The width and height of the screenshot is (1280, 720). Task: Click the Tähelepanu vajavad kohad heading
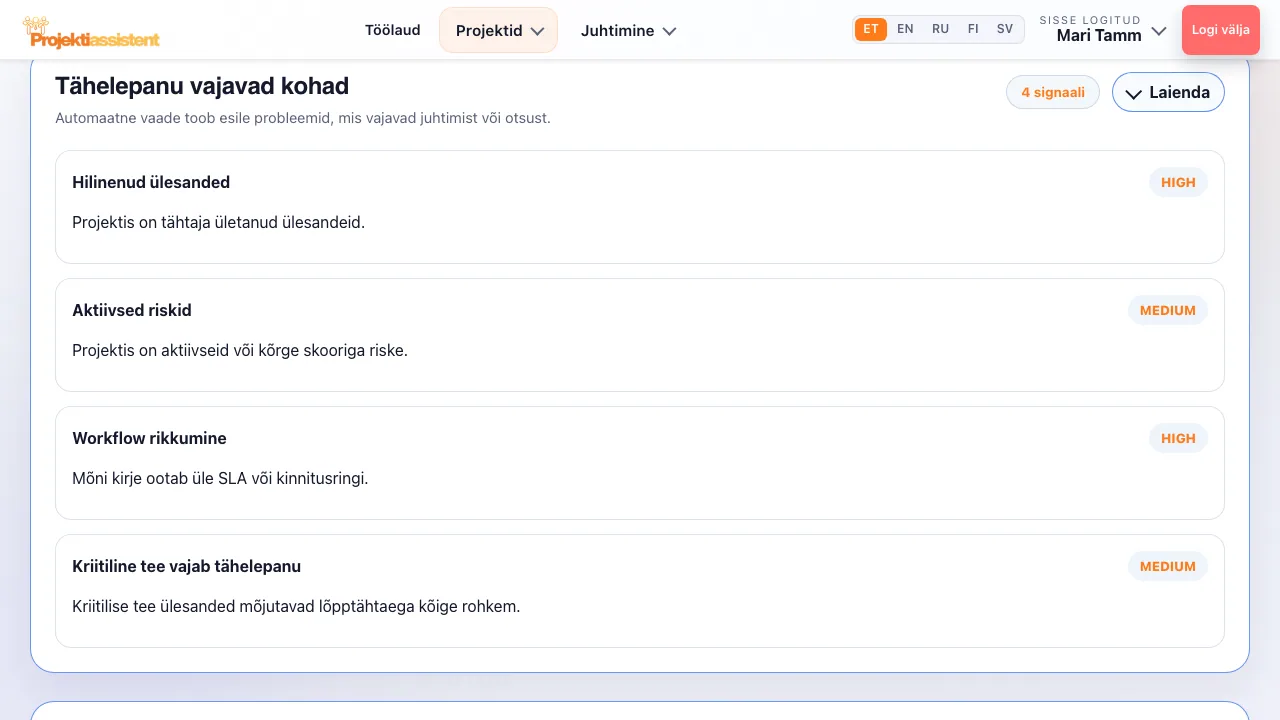[202, 86]
